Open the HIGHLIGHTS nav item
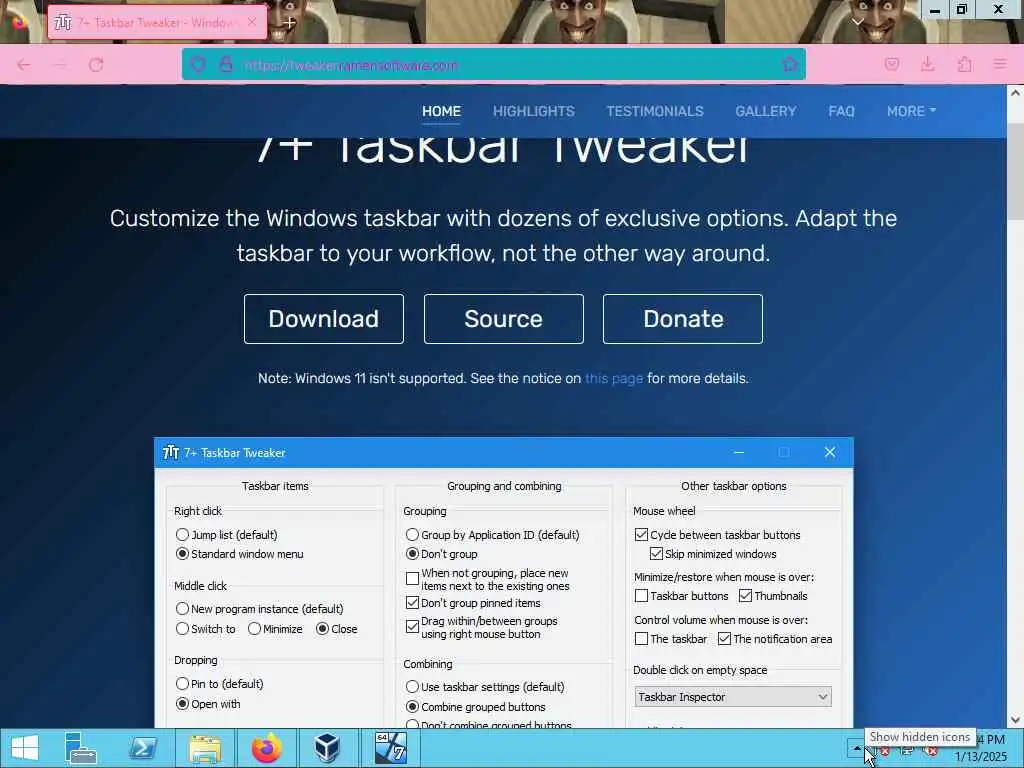1024x768 pixels. pyautogui.click(x=534, y=111)
